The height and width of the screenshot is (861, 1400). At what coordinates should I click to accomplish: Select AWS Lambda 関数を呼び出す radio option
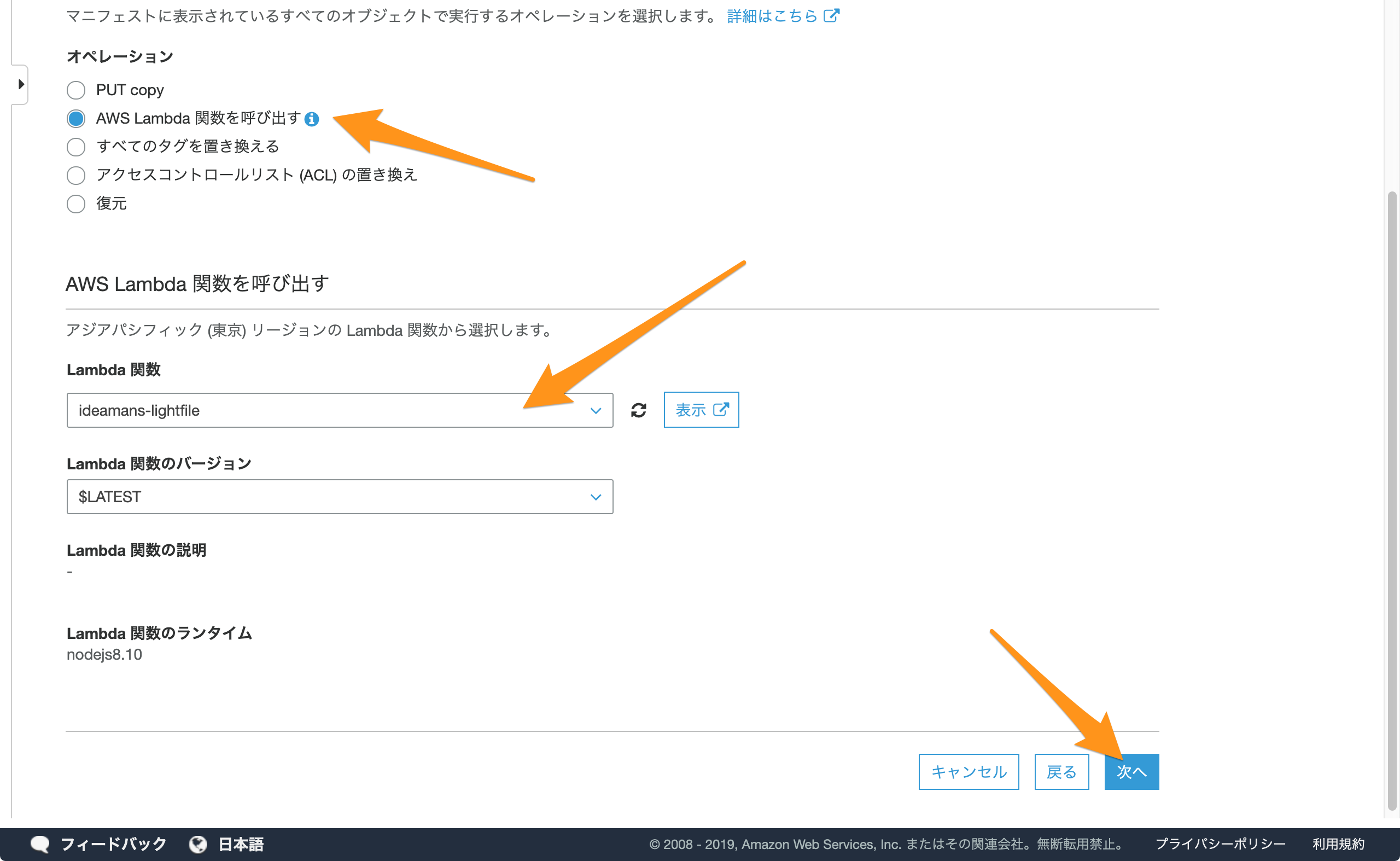click(x=75, y=119)
